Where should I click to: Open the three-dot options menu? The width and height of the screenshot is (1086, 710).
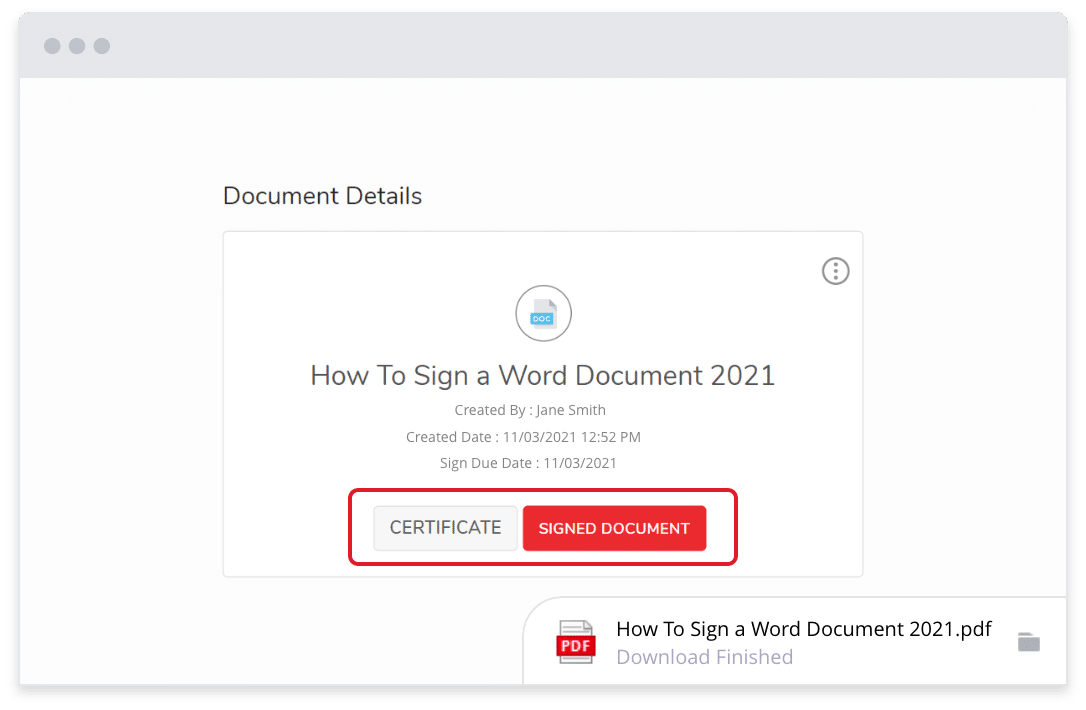[x=835, y=271]
